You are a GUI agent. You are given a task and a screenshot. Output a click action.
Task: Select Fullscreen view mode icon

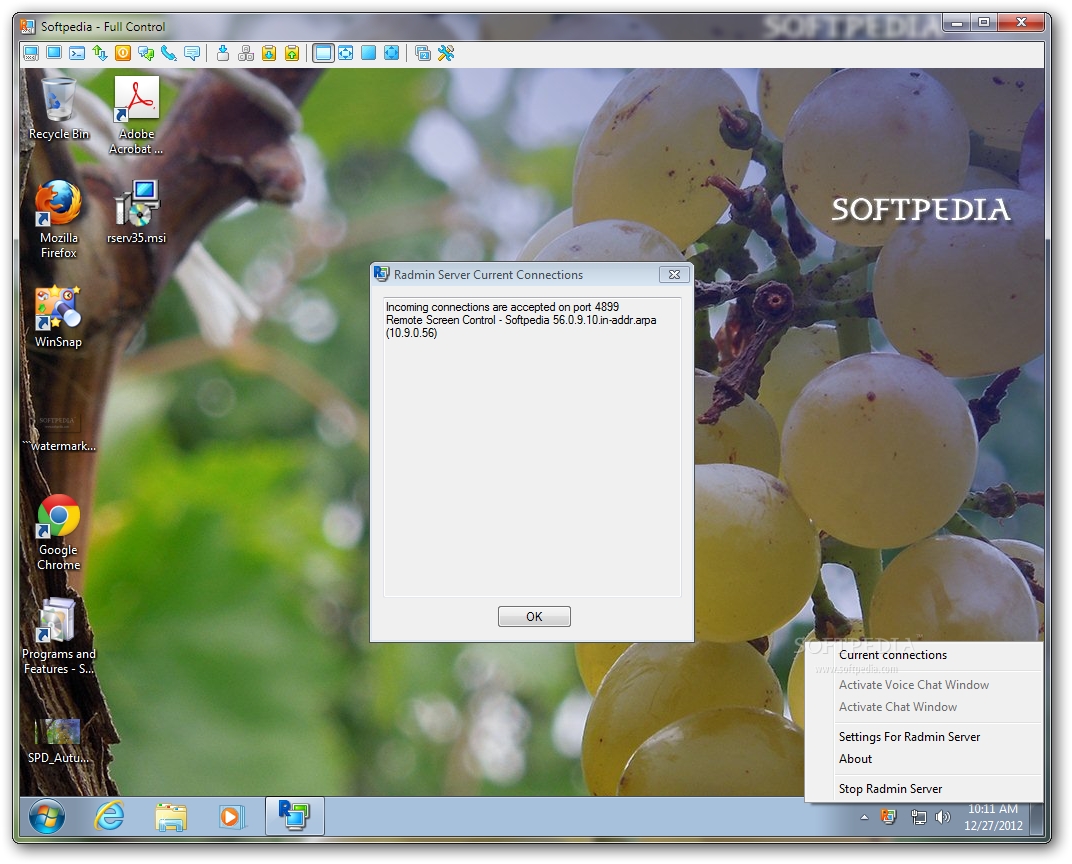click(368, 53)
